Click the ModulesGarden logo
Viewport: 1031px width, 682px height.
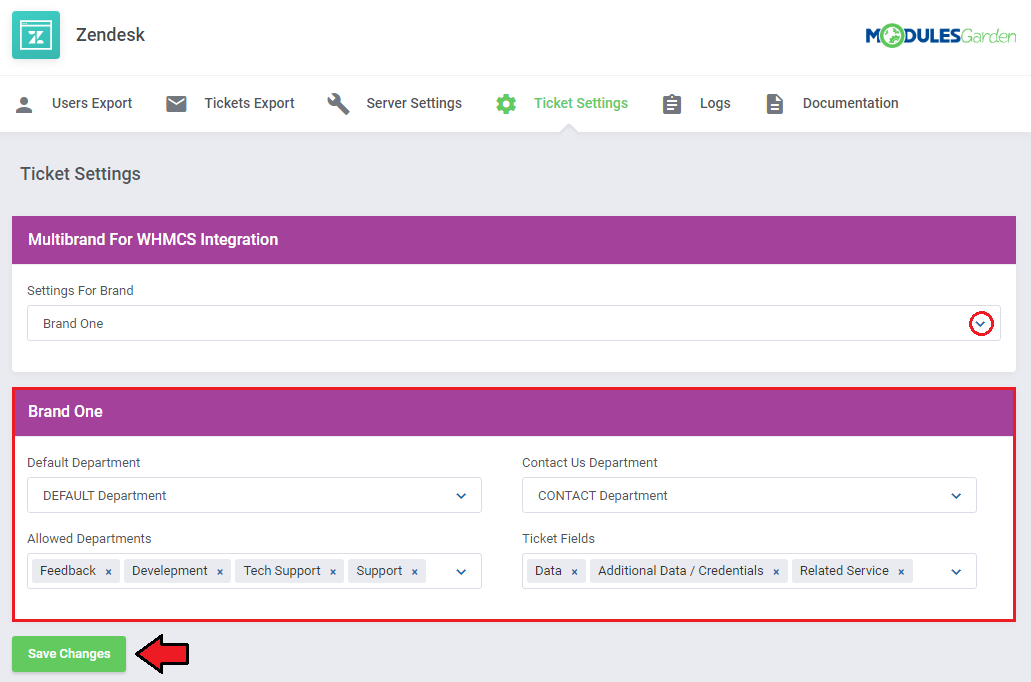pyautogui.click(x=940, y=36)
